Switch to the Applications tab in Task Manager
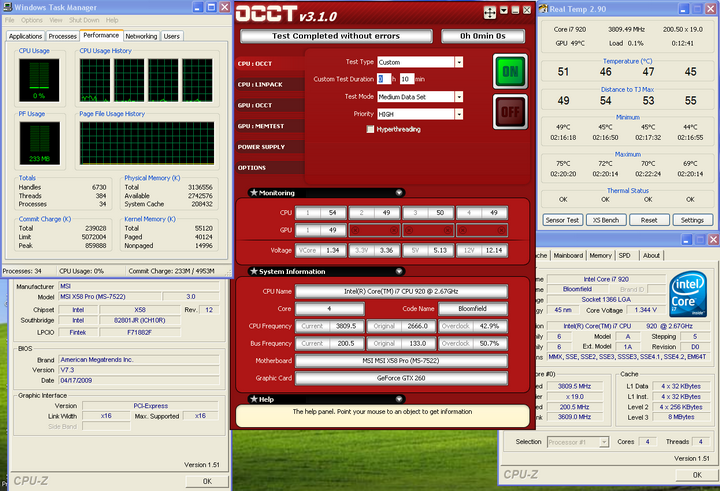Viewport: 720px width, 491px height. tap(25, 36)
